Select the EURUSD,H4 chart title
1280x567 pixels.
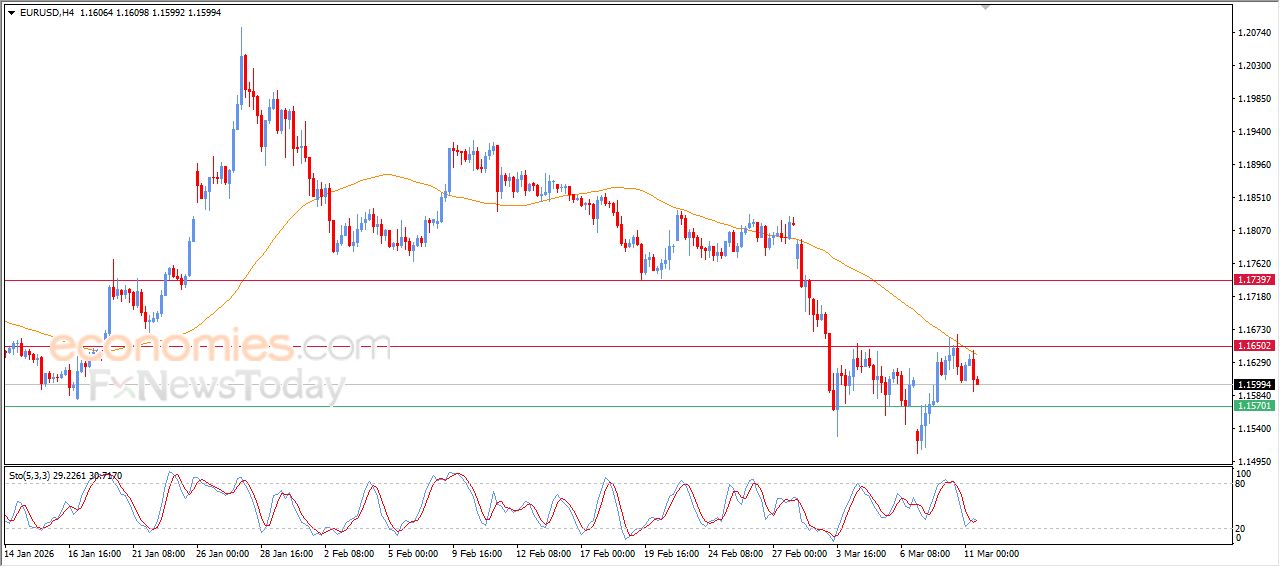click(x=46, y=12)
